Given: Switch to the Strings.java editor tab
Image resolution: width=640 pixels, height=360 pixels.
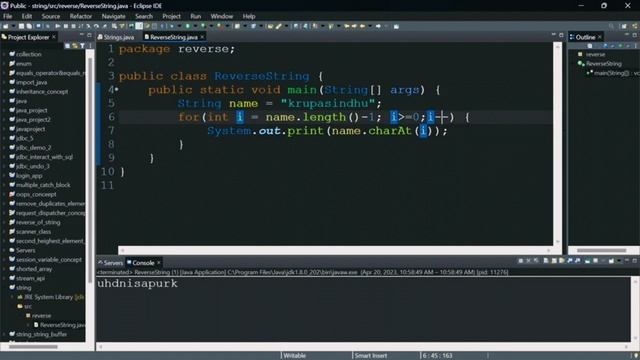Looking at the screenshot, I should [116, 37].
